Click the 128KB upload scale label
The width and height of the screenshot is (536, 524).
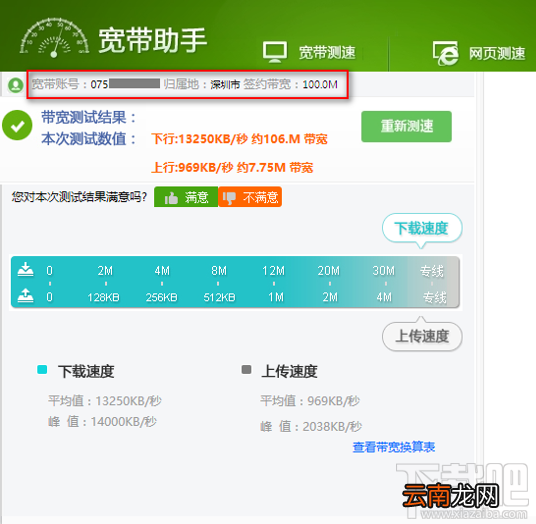click(104, 297)
